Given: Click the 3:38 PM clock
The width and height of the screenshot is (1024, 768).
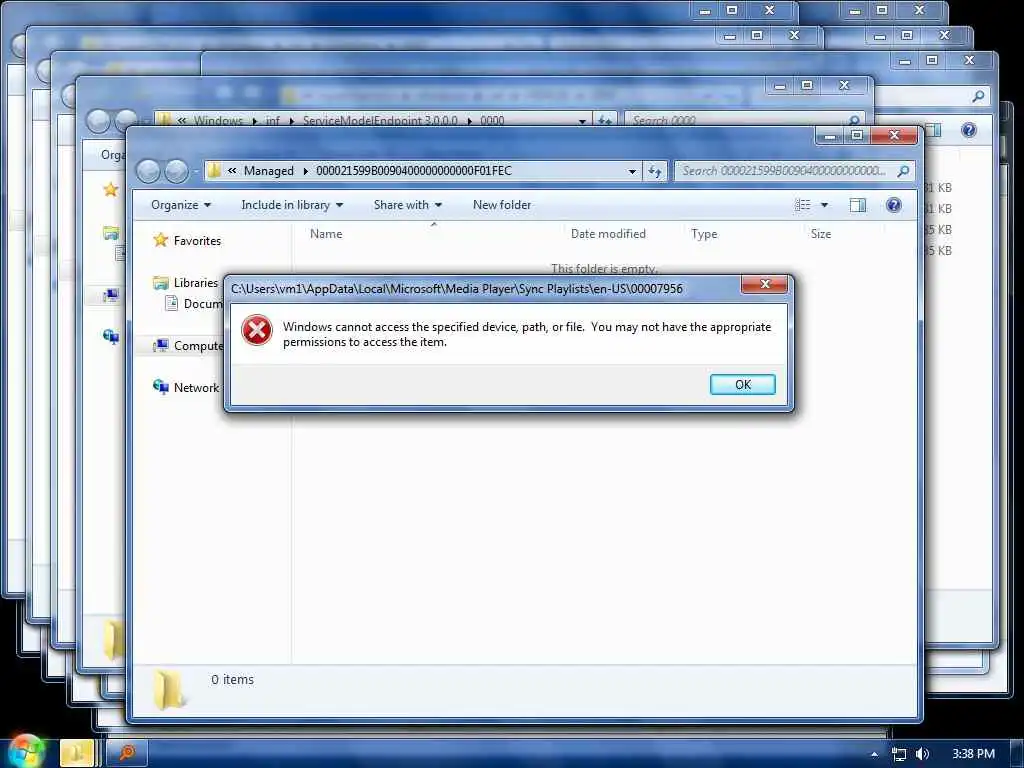Looking at the screenshot, I should click(973, 754).
